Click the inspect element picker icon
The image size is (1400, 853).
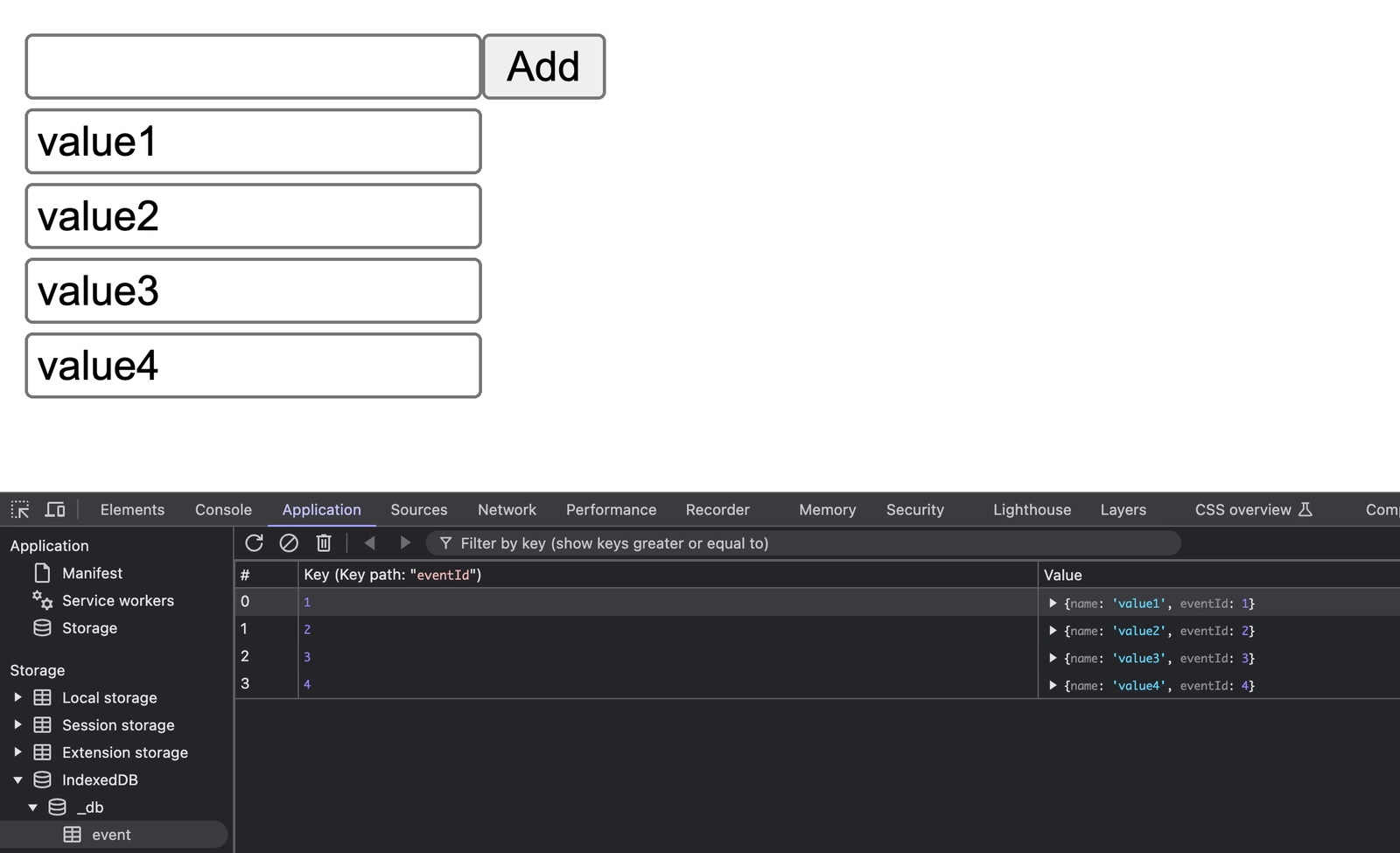(20, 509)
